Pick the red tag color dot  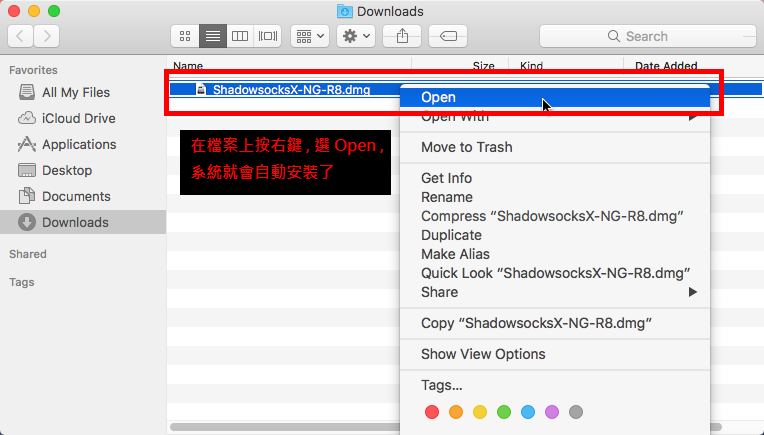432,412
